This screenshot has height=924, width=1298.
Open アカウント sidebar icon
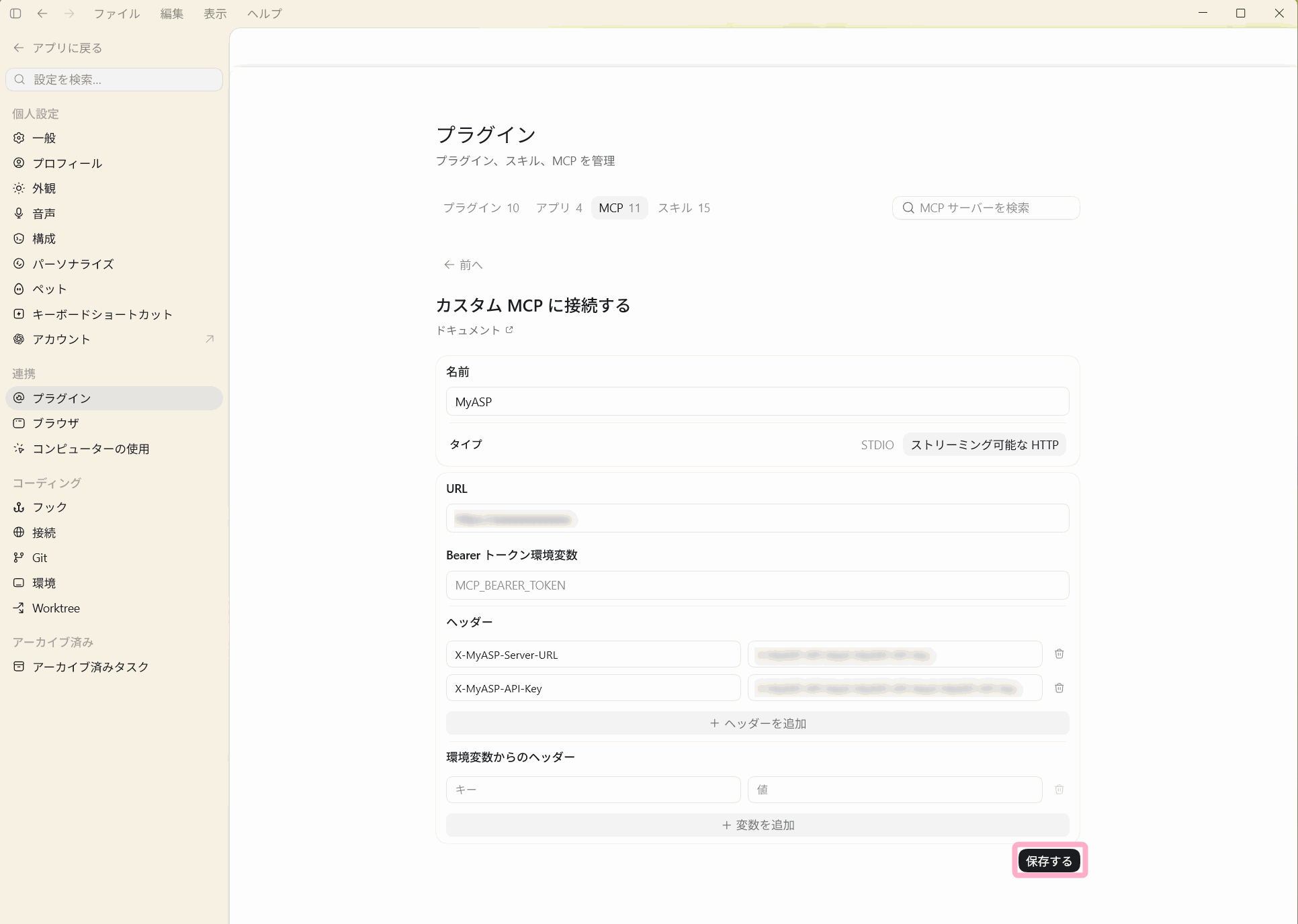point(19,339)
